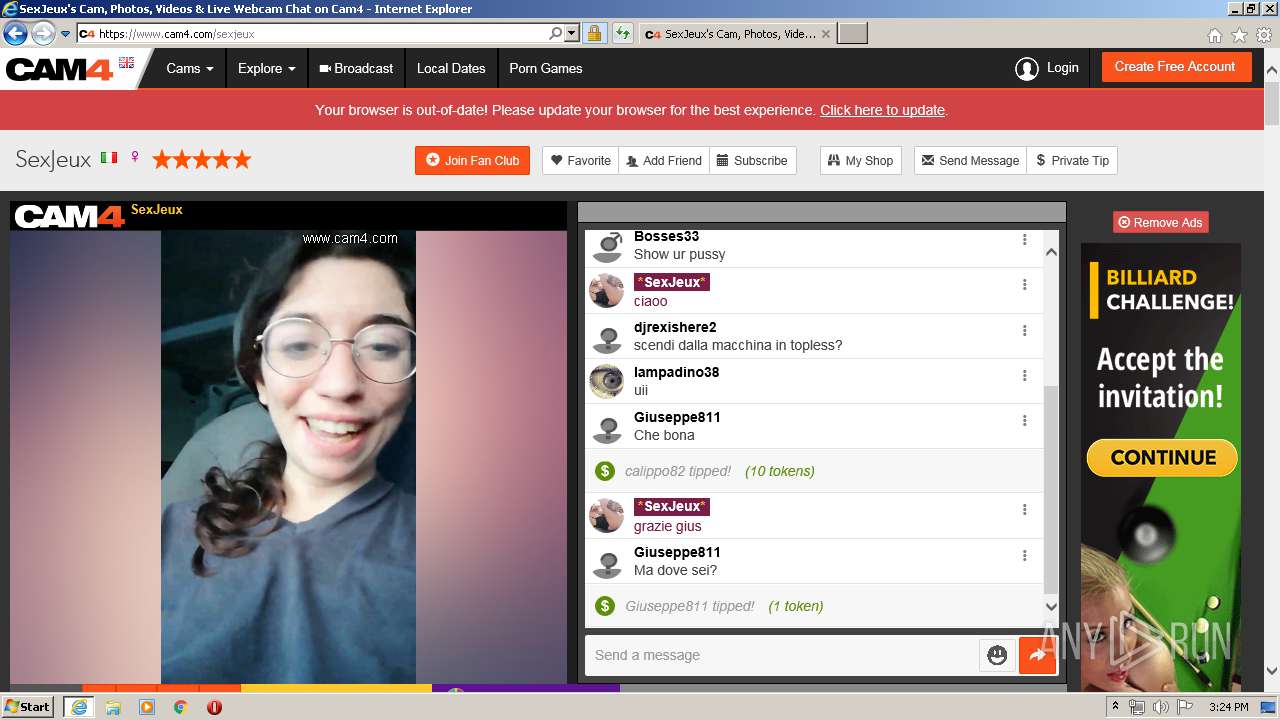The height and width of the screenshot is (720, 1280).
Task: Click the refresh page icon
Action: [x=622, y=33]
